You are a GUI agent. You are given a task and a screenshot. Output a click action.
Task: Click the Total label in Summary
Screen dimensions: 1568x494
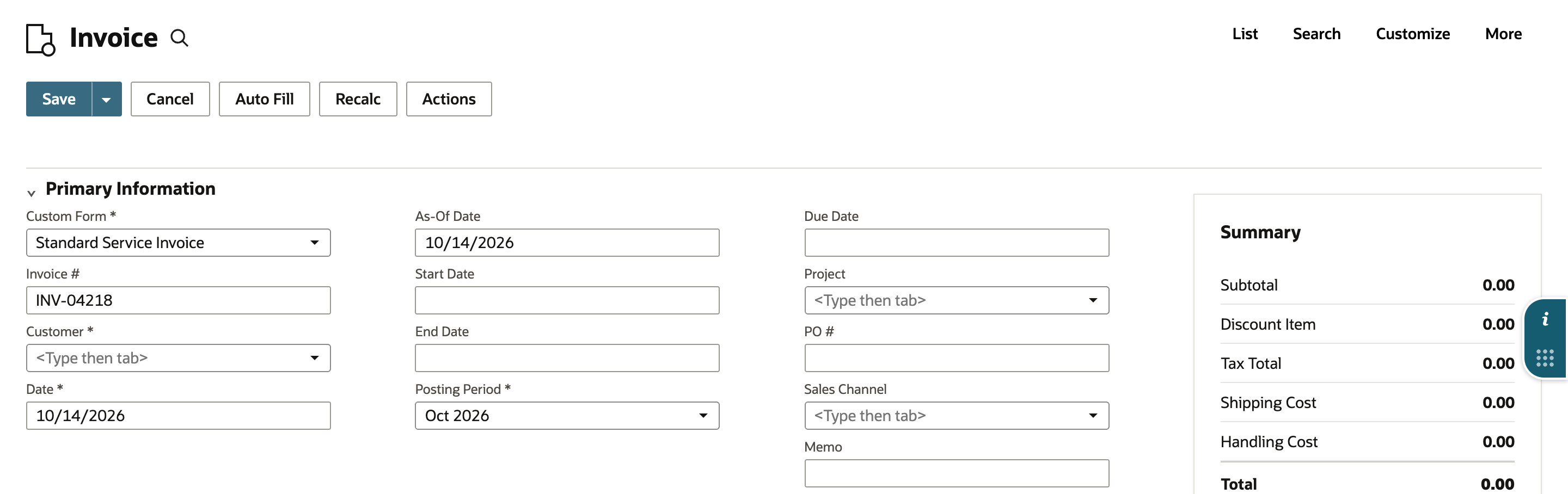[1238, 484]
